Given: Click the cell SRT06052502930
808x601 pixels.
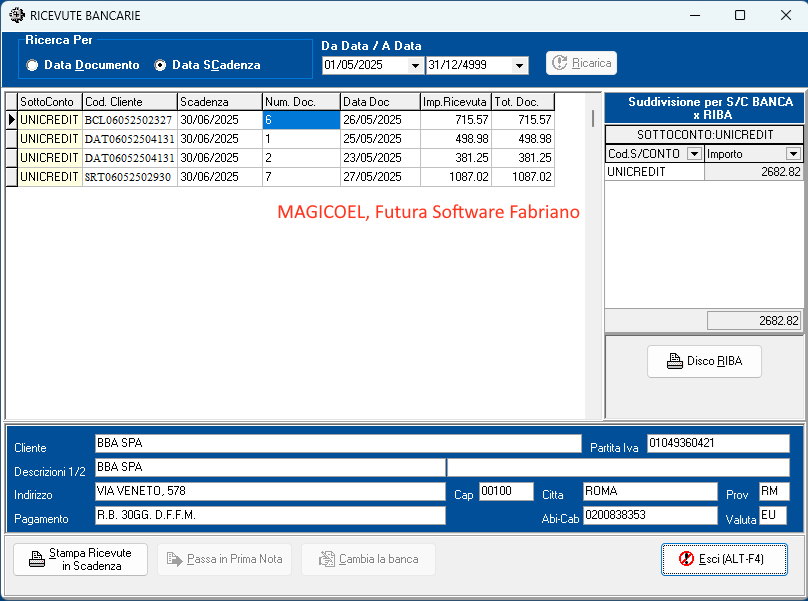Looking at the screenshot, I should click(130, 177).
